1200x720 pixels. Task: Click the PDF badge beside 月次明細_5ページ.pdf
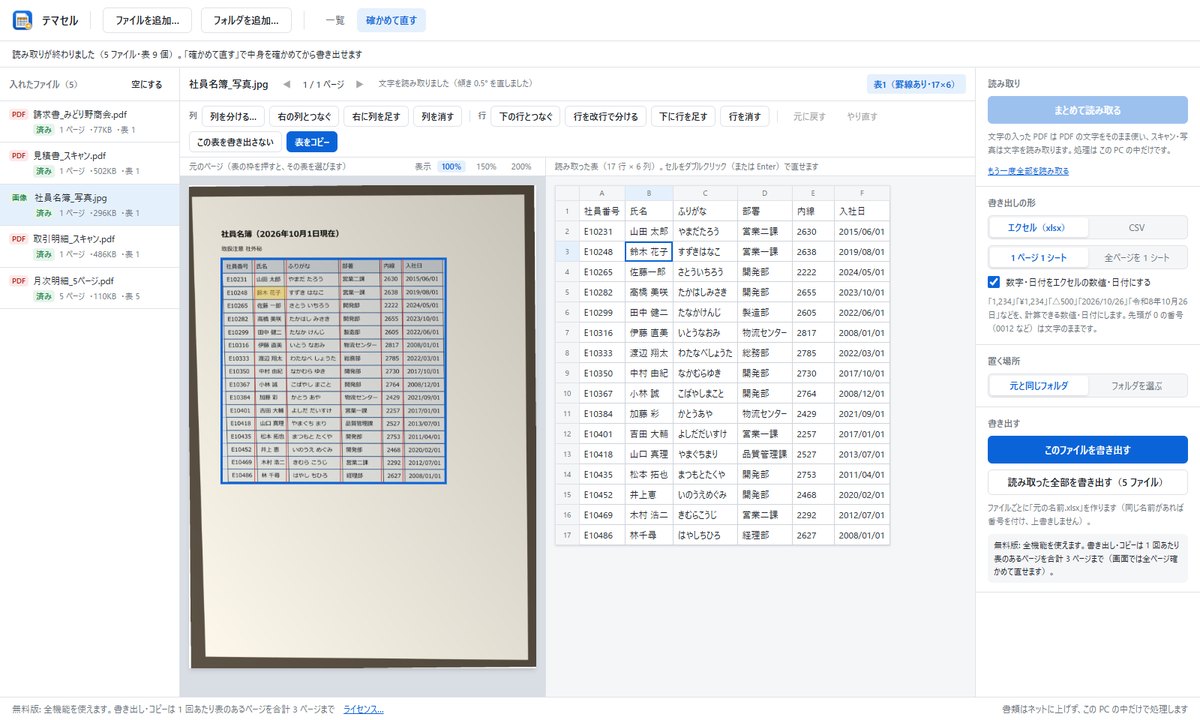tap(19, 281)
